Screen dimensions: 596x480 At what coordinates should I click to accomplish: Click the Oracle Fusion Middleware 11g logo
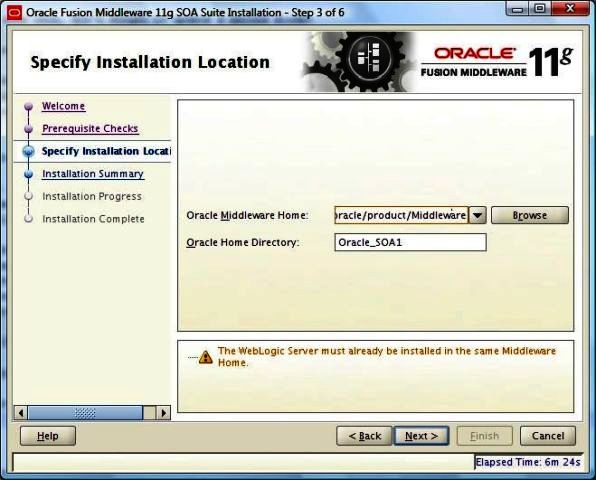[497, 62]
